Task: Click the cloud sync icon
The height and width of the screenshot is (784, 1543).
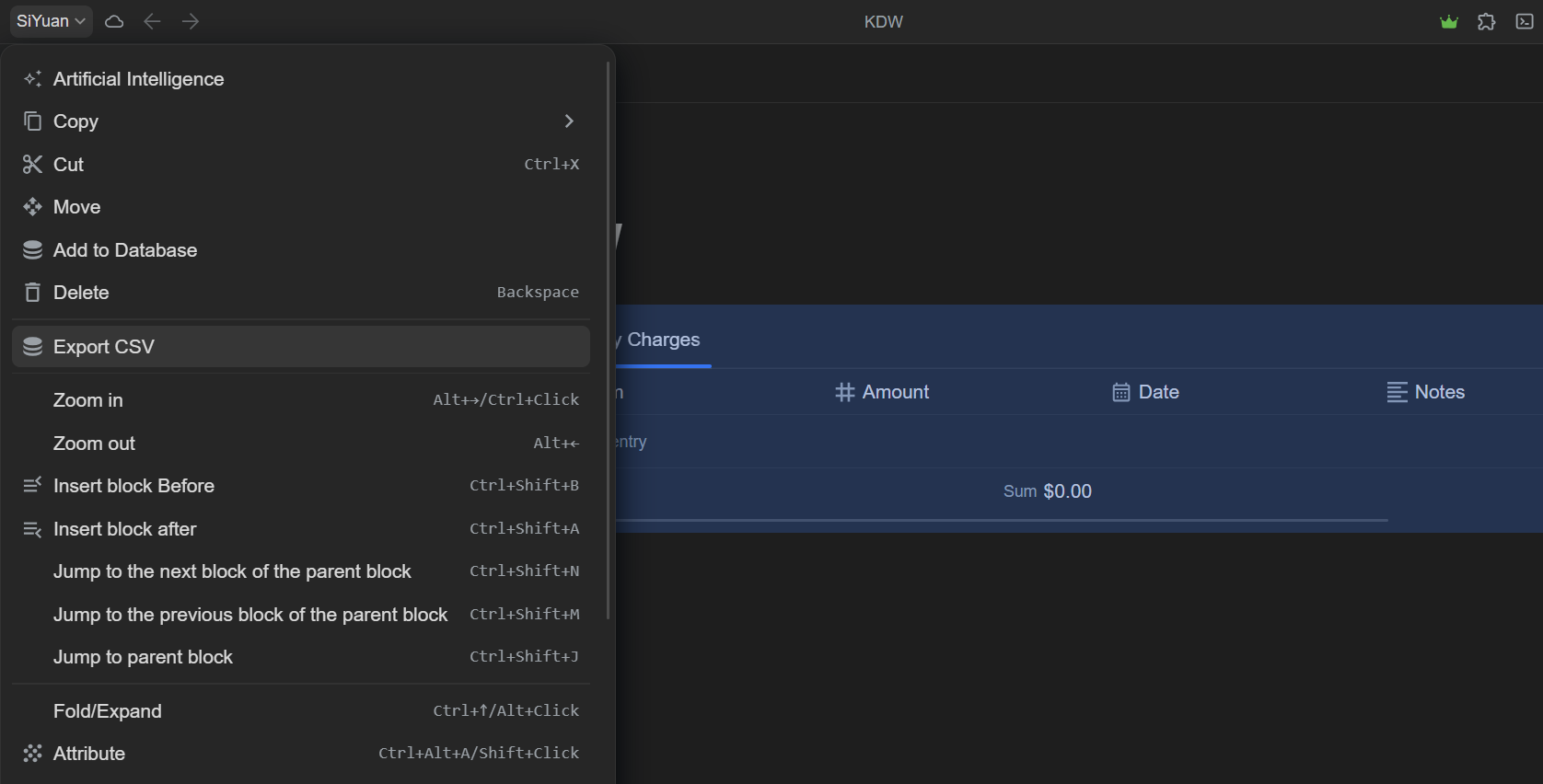Action: [114, 21]
